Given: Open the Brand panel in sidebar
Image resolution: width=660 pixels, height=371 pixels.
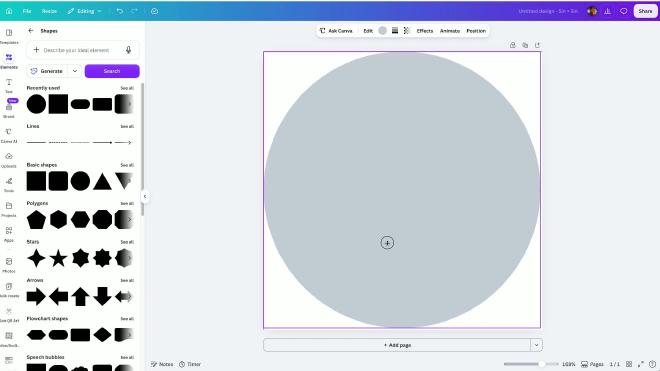Looking at the screenshot, I should coord(9,110).
